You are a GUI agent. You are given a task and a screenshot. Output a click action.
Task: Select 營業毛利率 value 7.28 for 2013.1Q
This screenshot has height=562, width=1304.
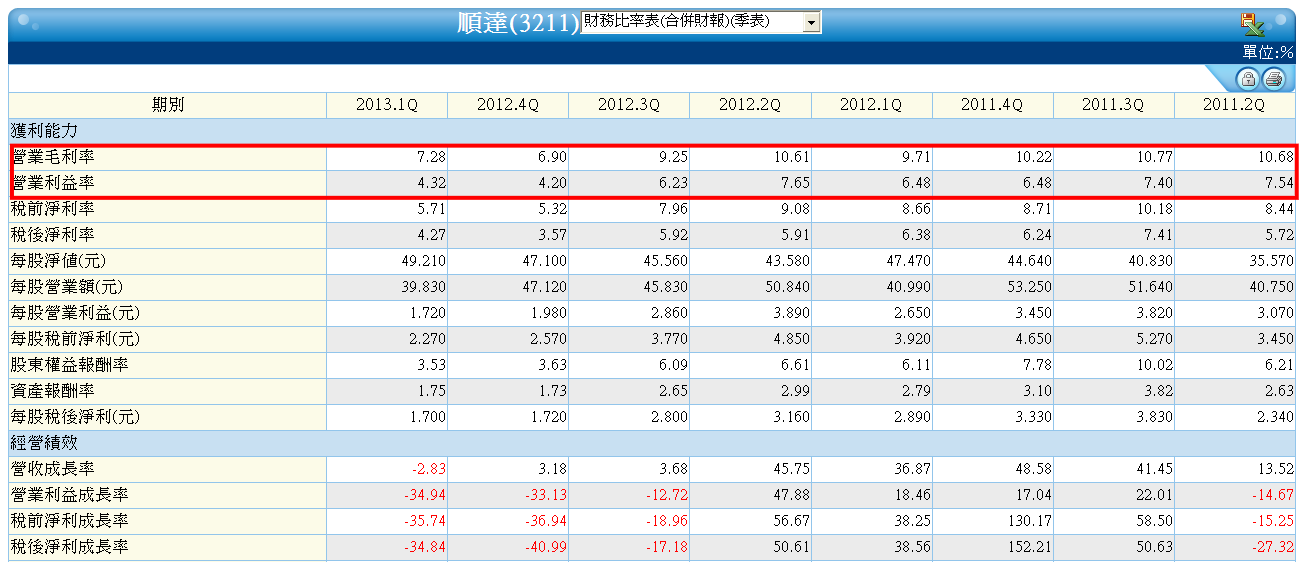tap(431, 157)
